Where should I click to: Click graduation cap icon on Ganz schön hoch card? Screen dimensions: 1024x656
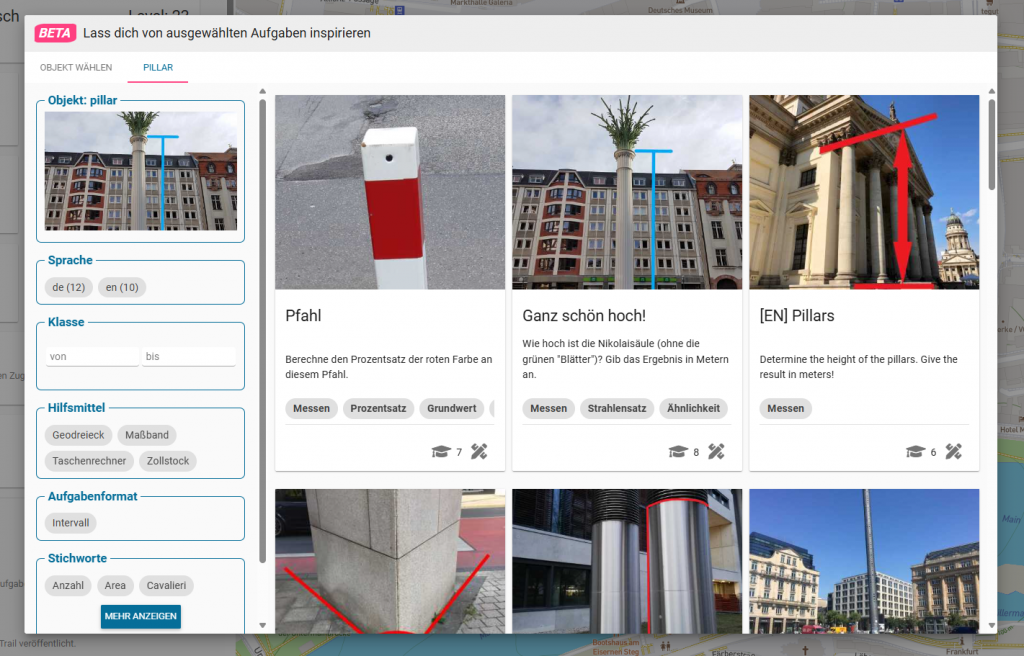[x=677, y=452]
